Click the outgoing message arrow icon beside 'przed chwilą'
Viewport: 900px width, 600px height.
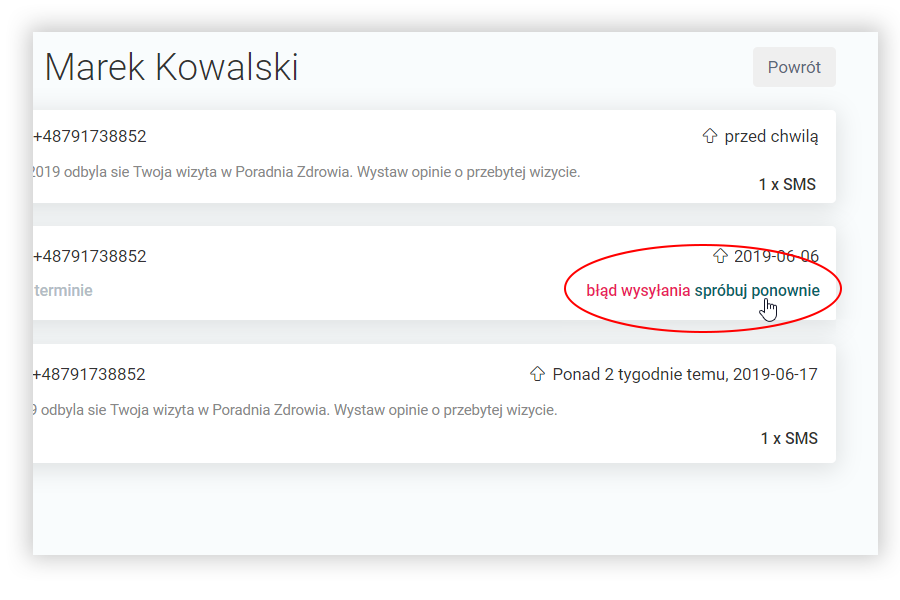(710, 136)
